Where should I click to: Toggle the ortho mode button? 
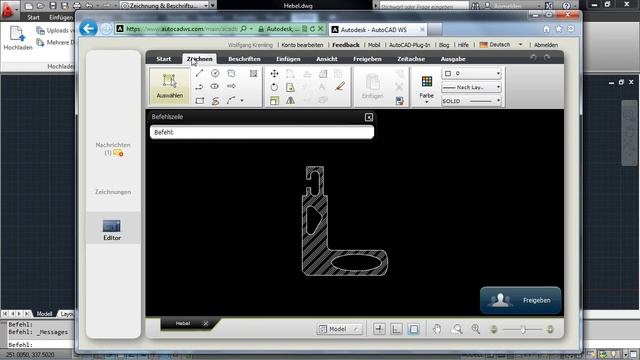click(396, 329)
